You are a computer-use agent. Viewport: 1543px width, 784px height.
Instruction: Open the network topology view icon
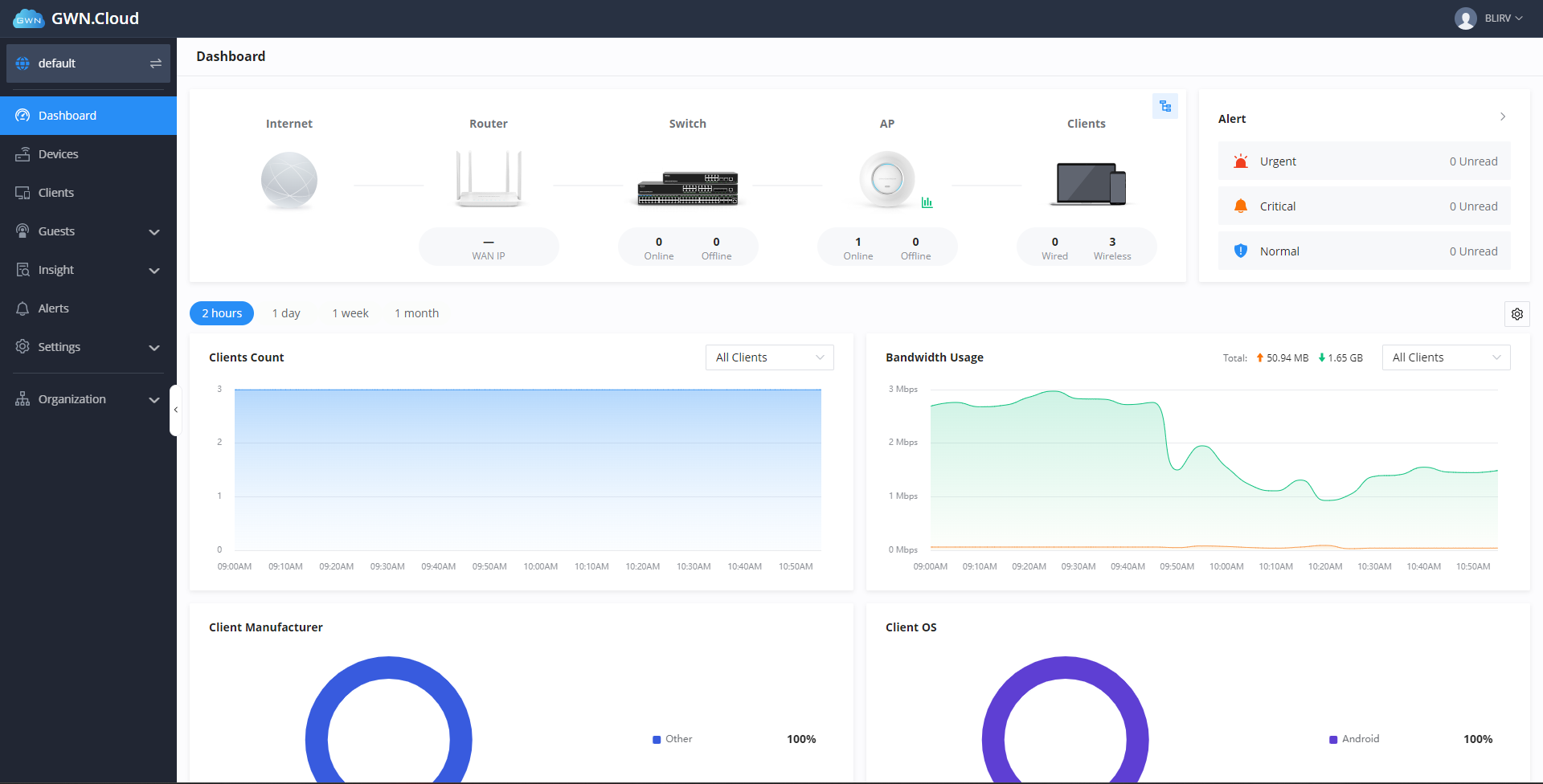[x=1165, y=105]
